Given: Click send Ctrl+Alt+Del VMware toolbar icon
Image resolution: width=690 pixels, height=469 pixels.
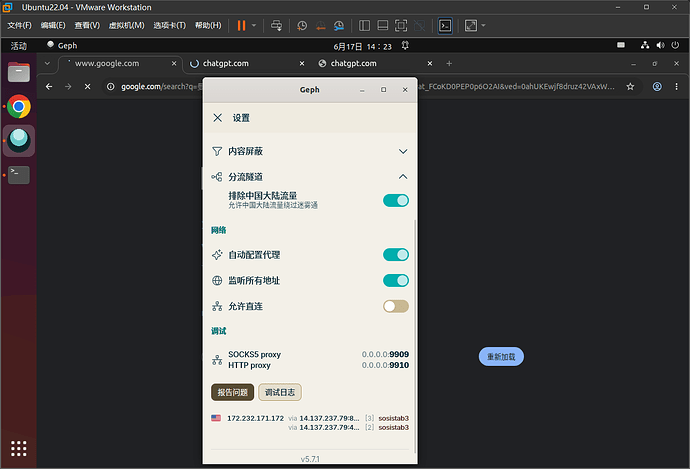Looking at the screenshot, I should point(276,26).
